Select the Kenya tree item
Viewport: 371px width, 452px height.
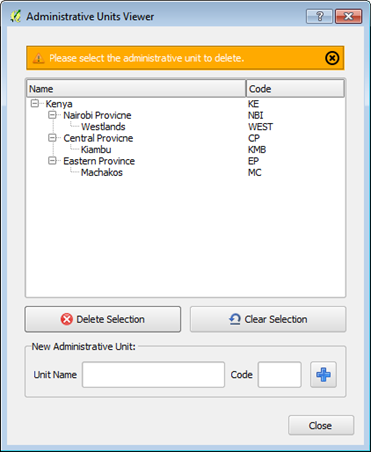(59, 104)
